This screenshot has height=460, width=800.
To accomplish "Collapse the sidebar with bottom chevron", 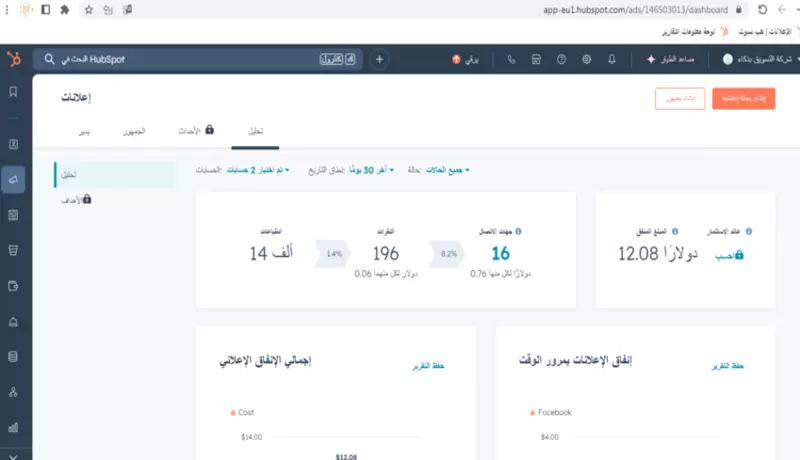I will (x=13, y=457).
